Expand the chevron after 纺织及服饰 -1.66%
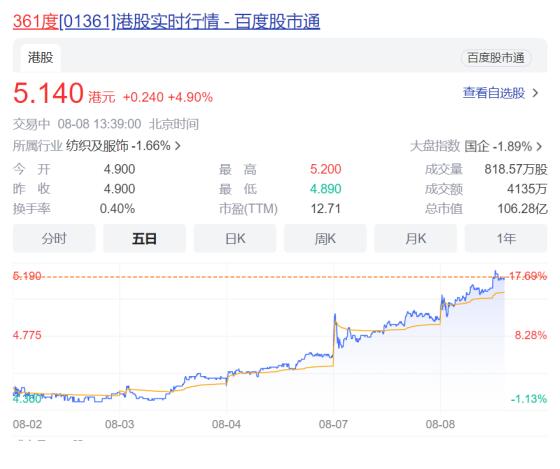The height and width of the screenshot is (469, 560). (178, 146)
